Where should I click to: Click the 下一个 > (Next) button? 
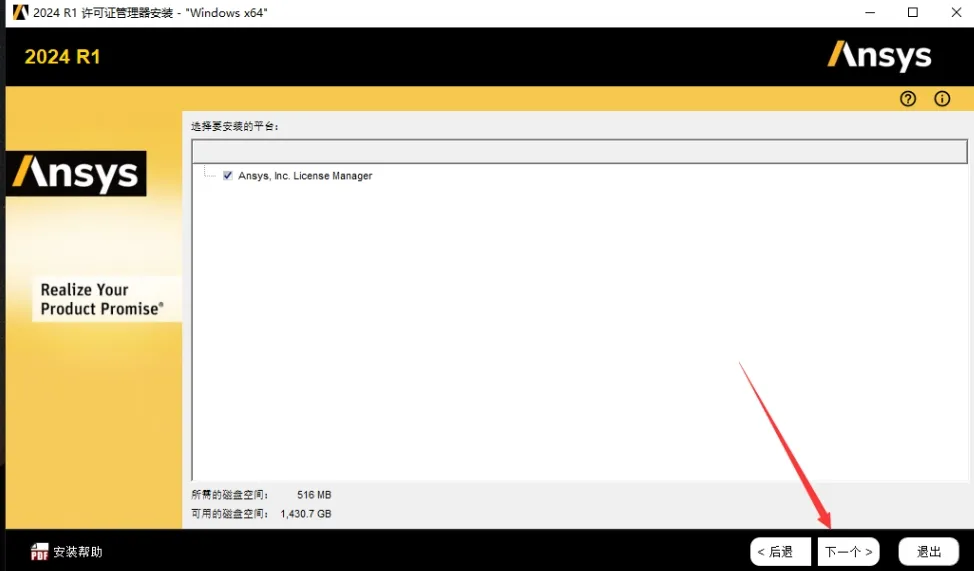848,551
